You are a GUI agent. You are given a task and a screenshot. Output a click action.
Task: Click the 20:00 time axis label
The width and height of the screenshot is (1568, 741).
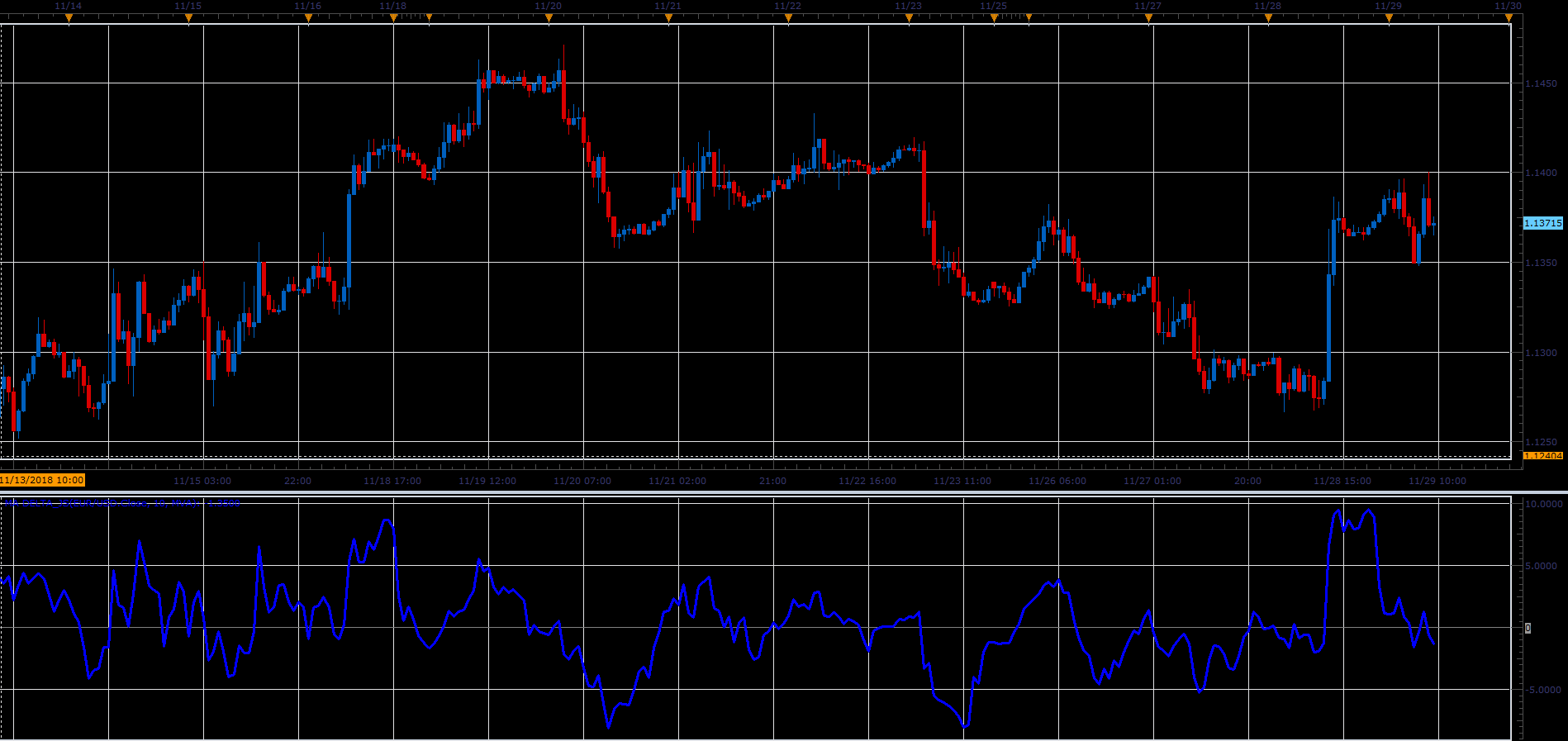(x=1248, y=481)
